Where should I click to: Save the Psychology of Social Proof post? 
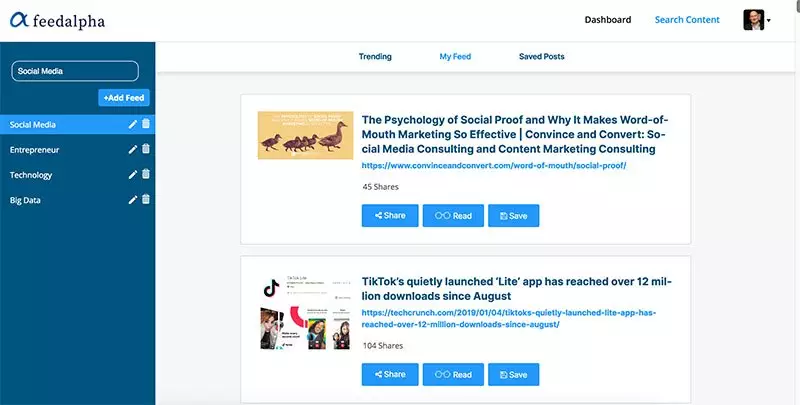[x=513, y=216]
